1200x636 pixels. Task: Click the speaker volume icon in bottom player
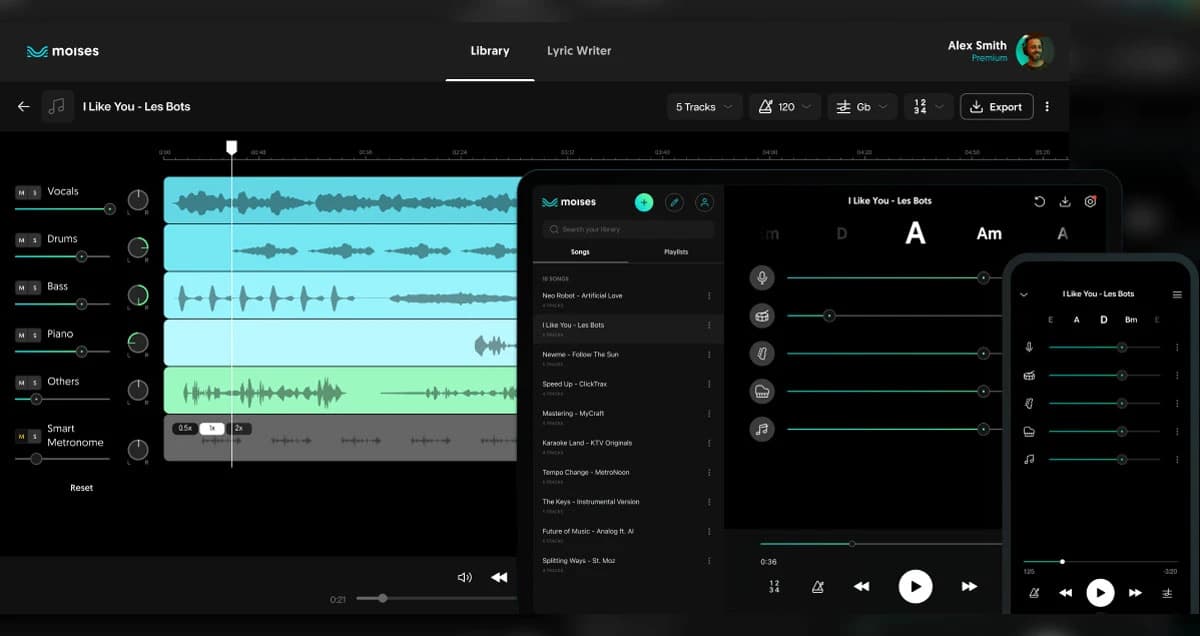[x=464, y=577]
